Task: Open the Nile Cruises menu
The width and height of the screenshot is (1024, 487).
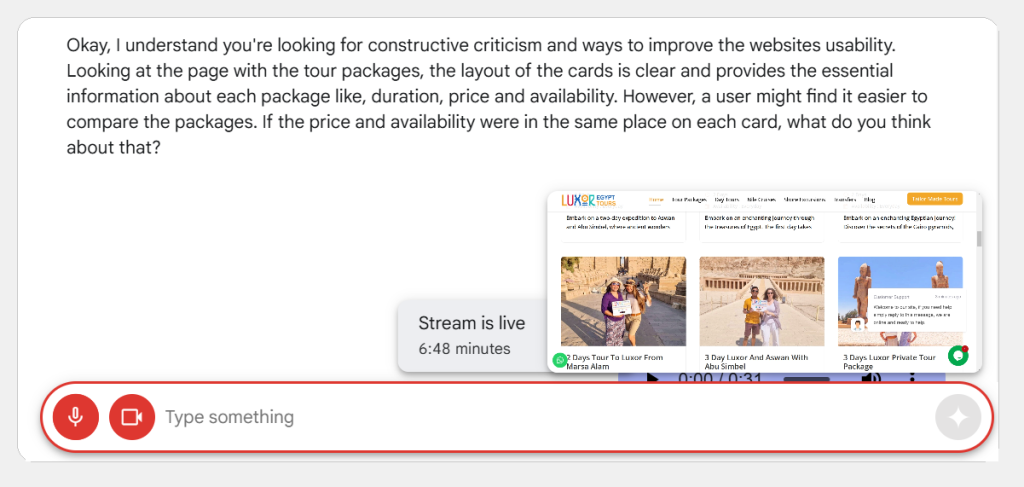Action: point(762,199)
